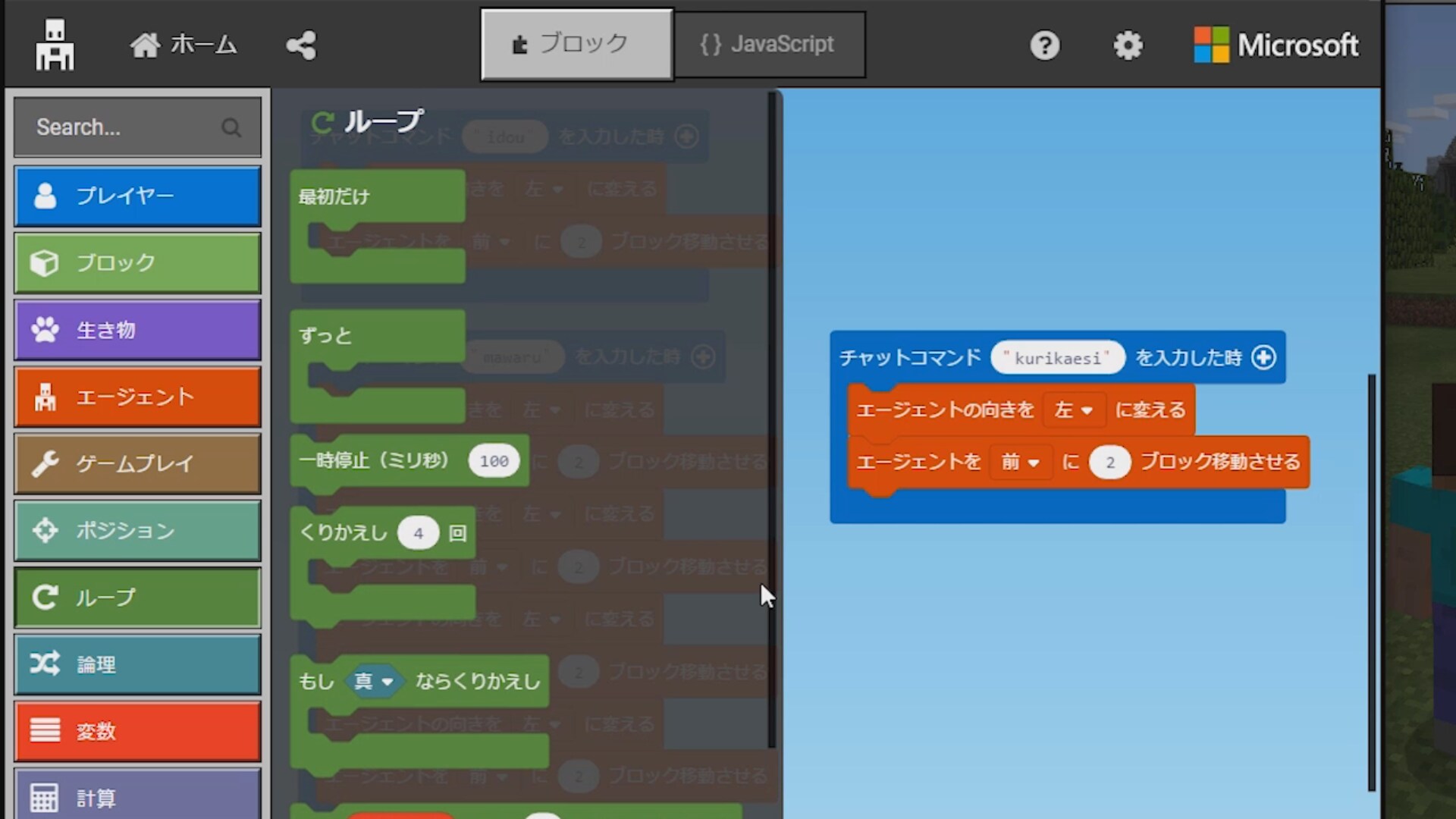Open the help question mark icon
The image size is (1456, 819).
(x=1044, y=45)
